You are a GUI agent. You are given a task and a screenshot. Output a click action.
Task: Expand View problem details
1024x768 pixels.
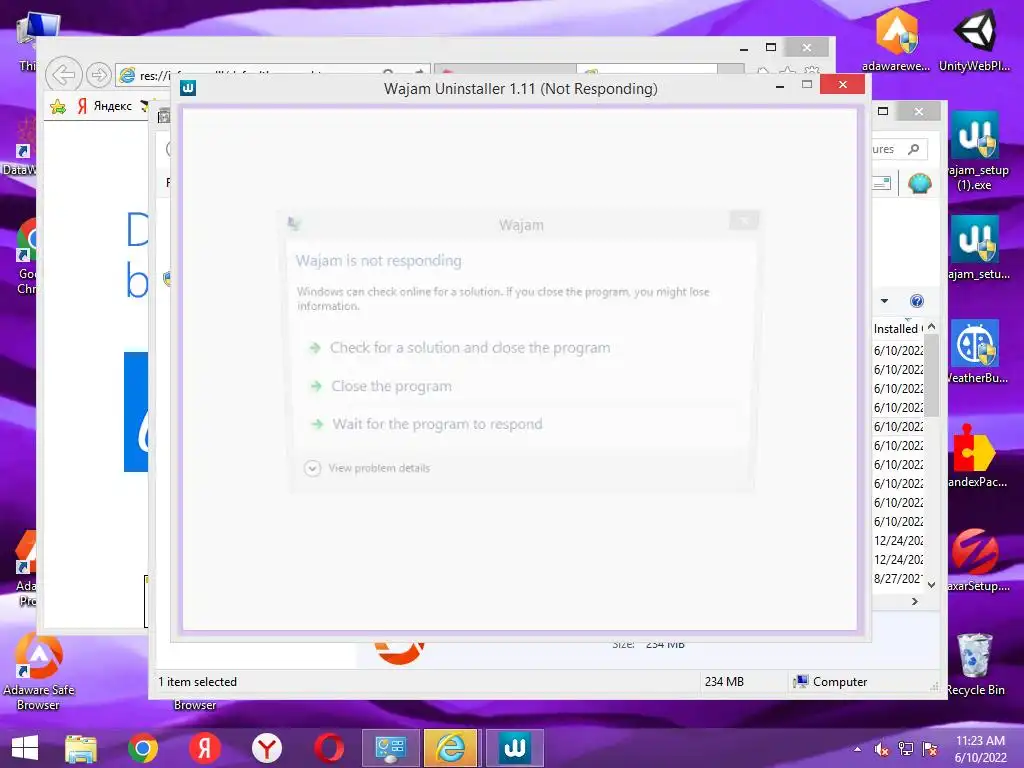point(366,468)
